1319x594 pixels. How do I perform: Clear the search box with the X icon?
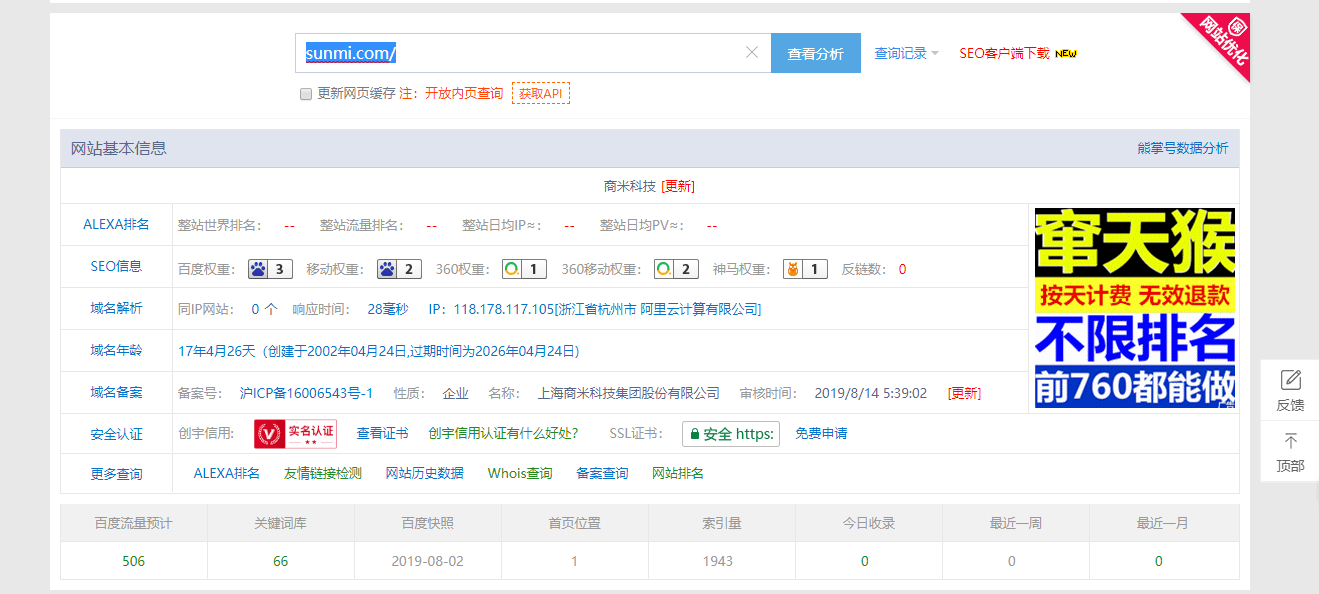[x=752, y=52]
